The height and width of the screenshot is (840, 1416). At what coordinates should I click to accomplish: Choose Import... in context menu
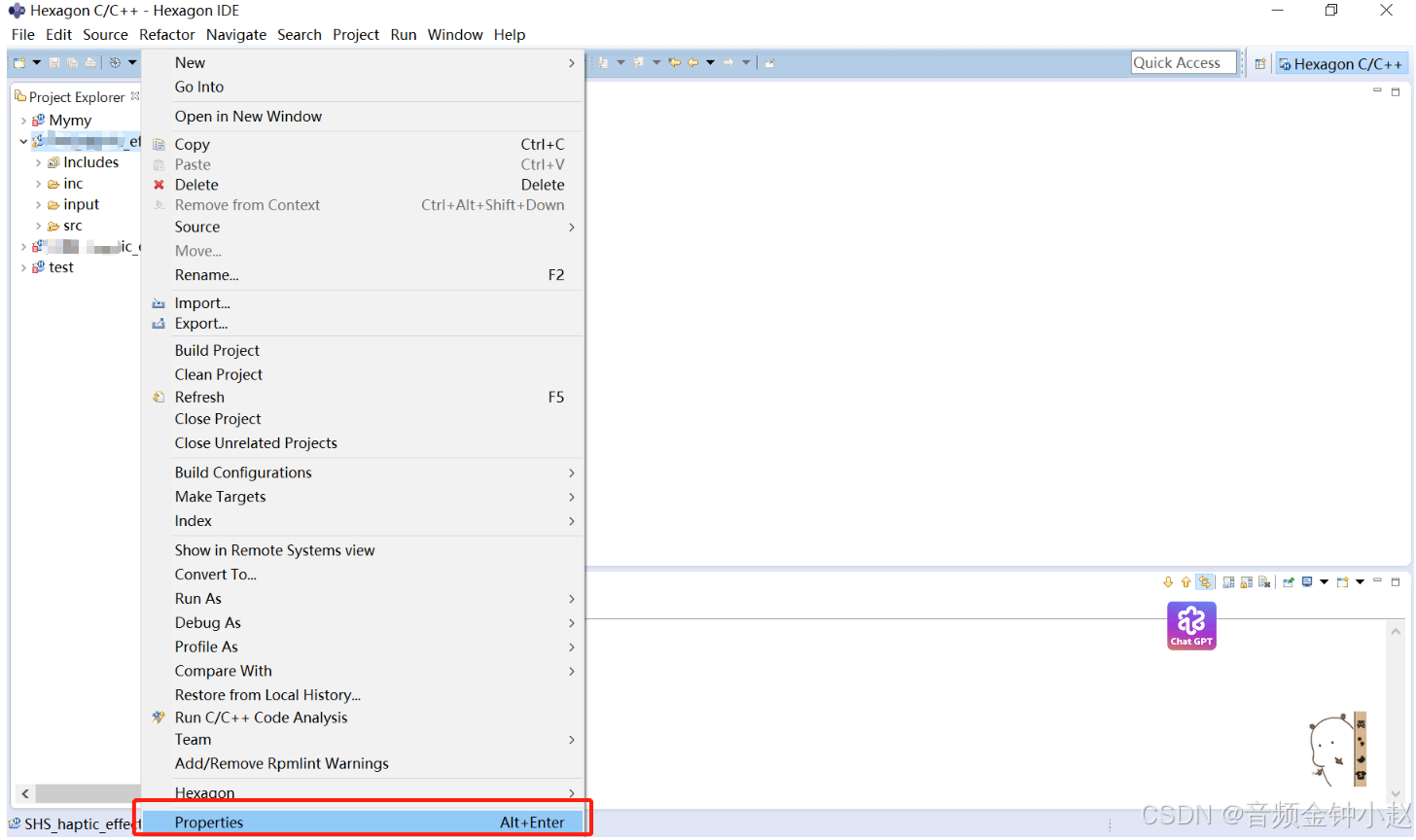point(363,303)
